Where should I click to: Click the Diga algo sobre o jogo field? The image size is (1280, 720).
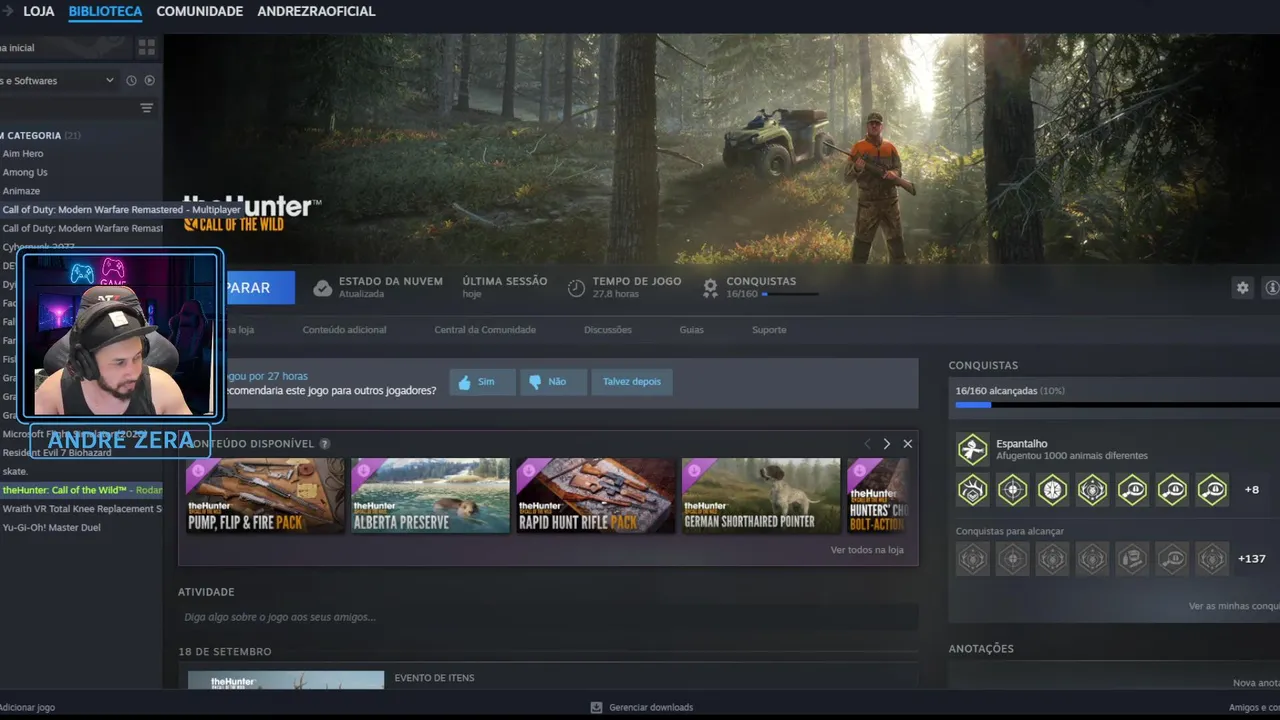[548, 617]
